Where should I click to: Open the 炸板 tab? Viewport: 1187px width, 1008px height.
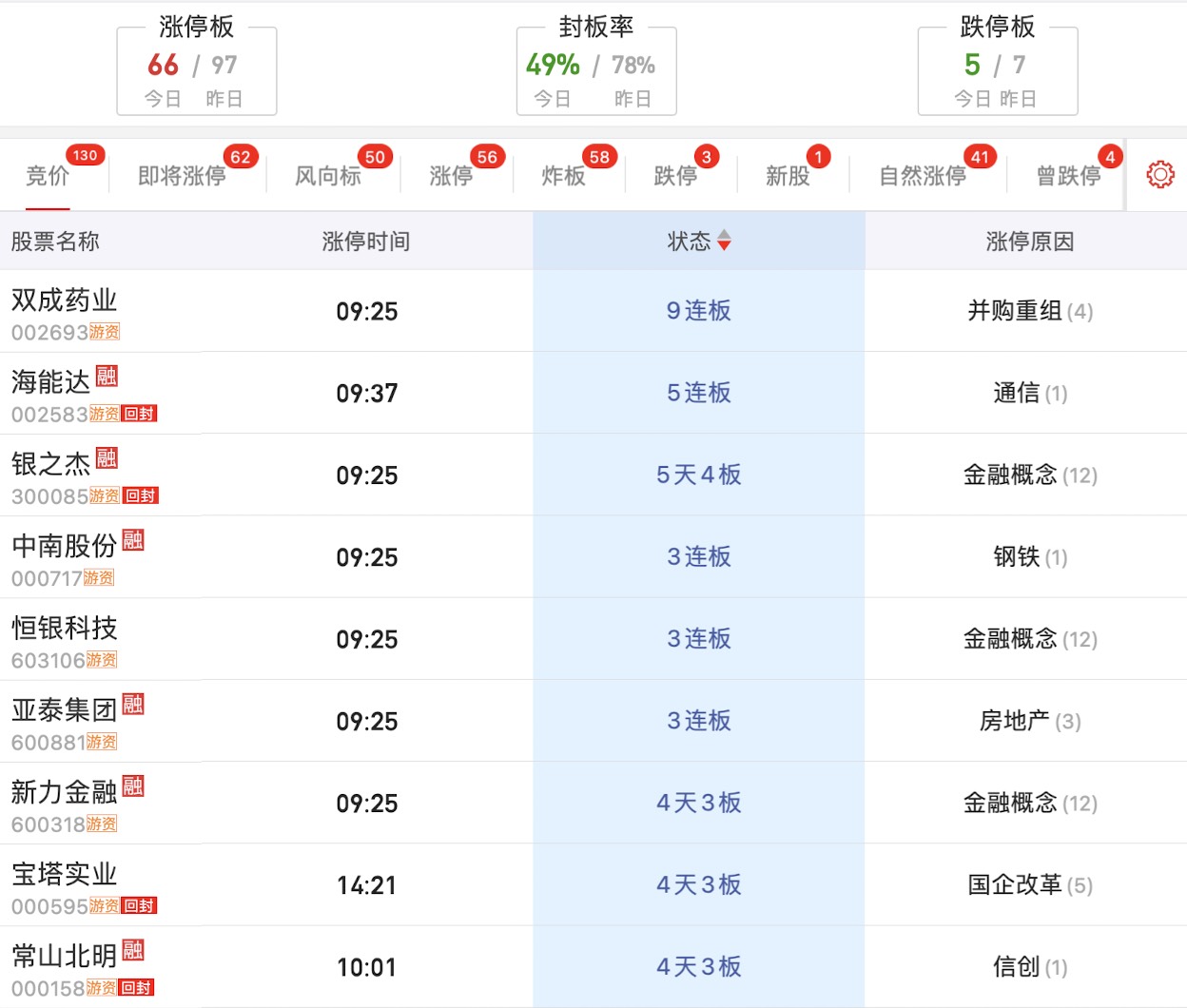[563, 176]
